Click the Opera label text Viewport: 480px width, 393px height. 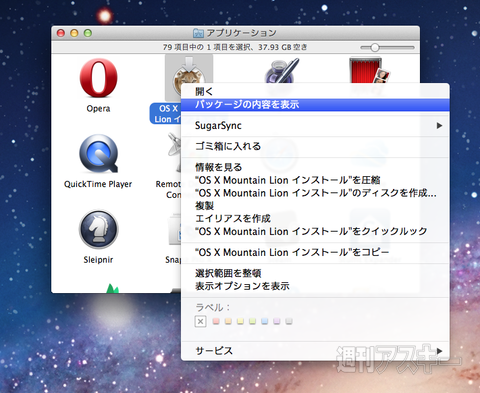[x=98, y=109]
